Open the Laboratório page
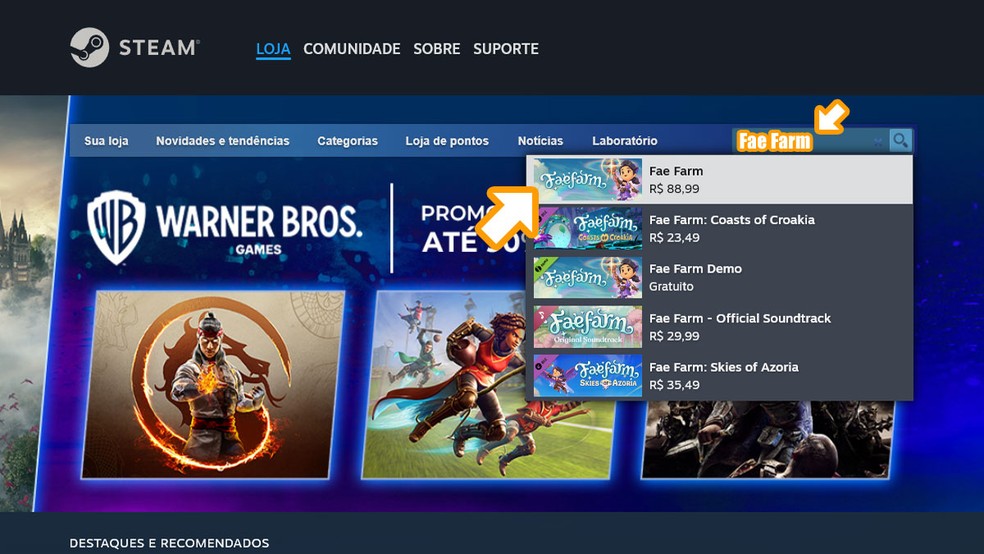The image size is (984, 554). 624,141
